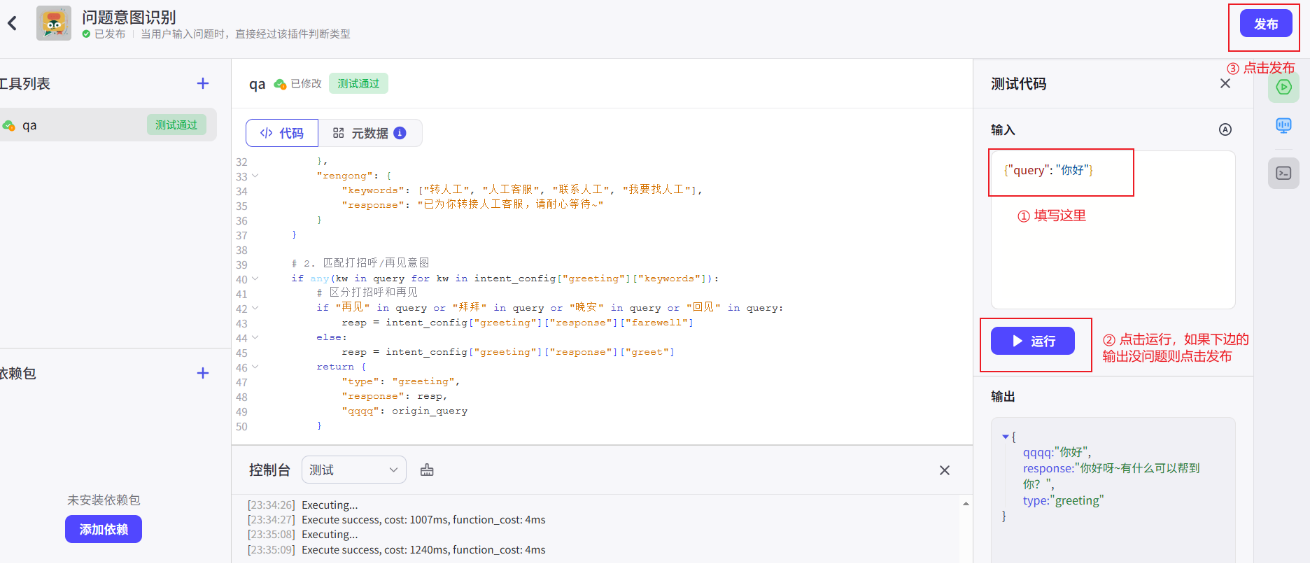Viewport: 1310px width, 563px height.
Task: Clear the console log with broom icon
Action: (x=427, y=470)
